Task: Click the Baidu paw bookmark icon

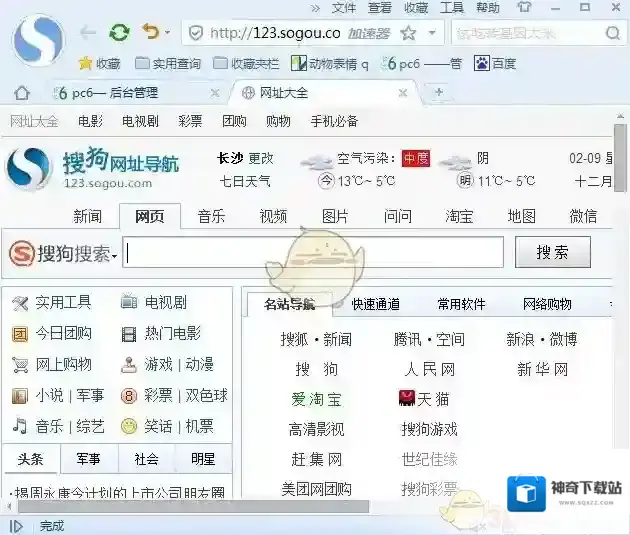Action: tap(481, 63)
